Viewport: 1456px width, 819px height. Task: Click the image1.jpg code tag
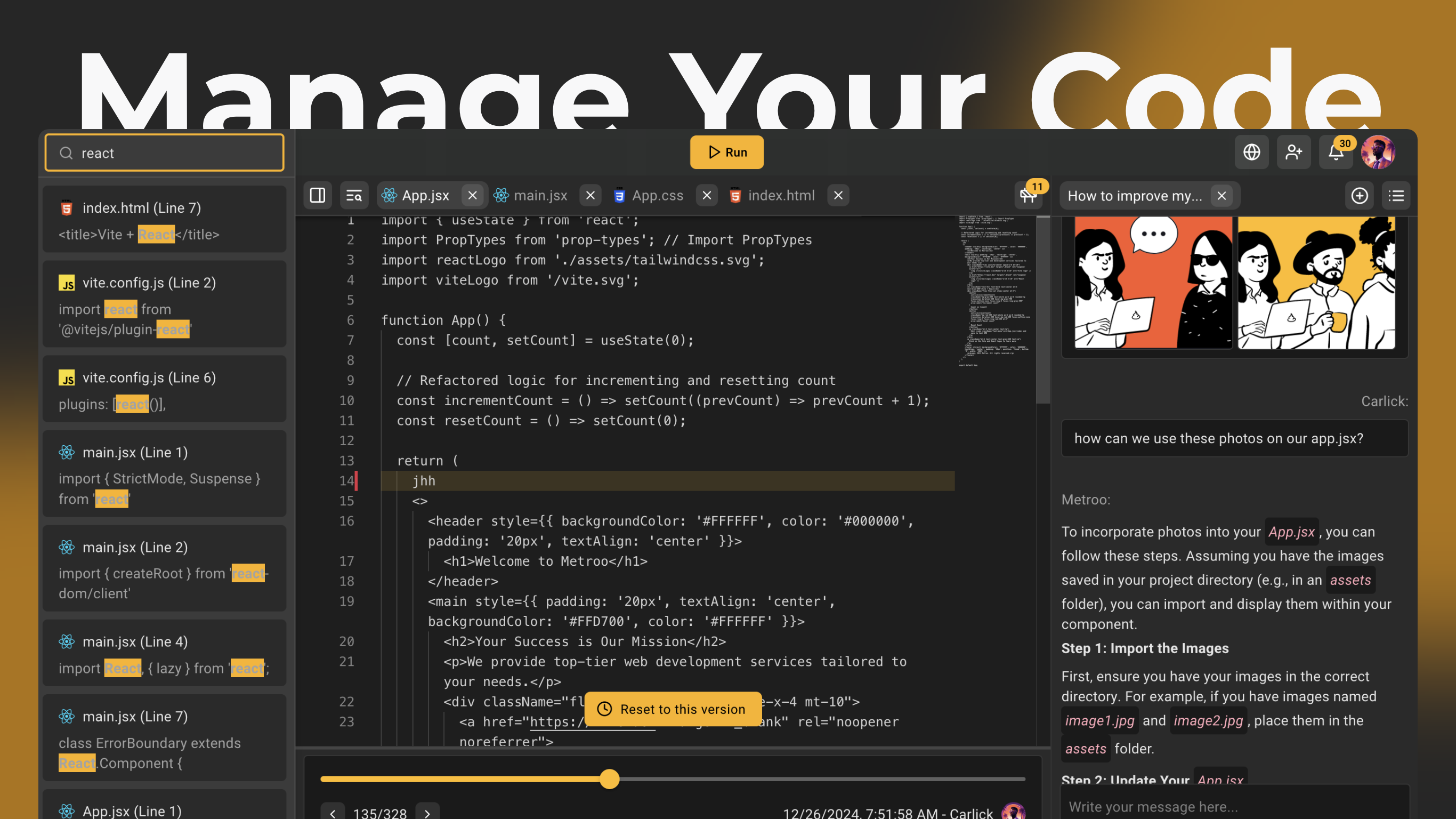click(1100, 720)
